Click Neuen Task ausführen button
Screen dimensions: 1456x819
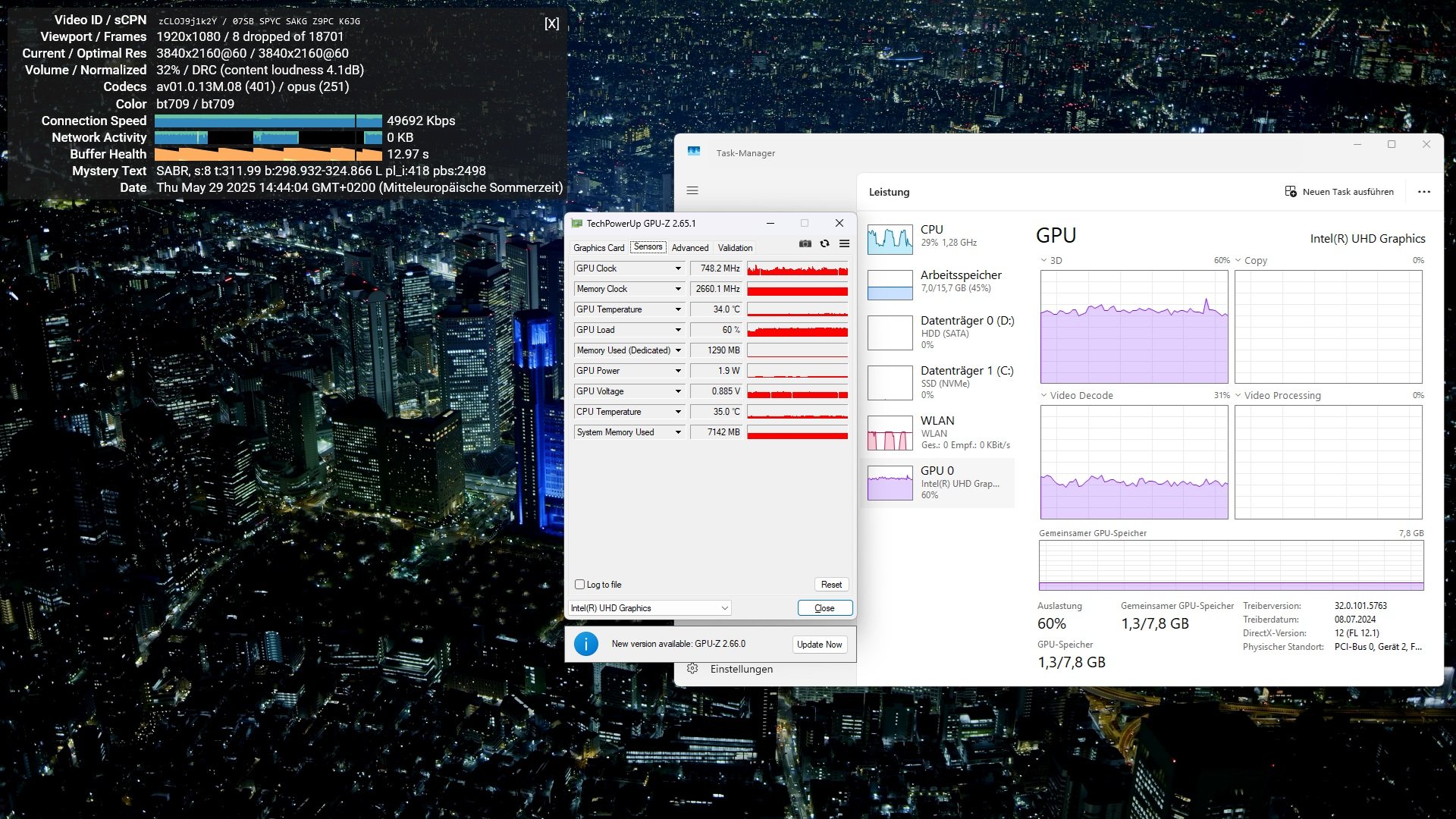[x=1339, y=192]
